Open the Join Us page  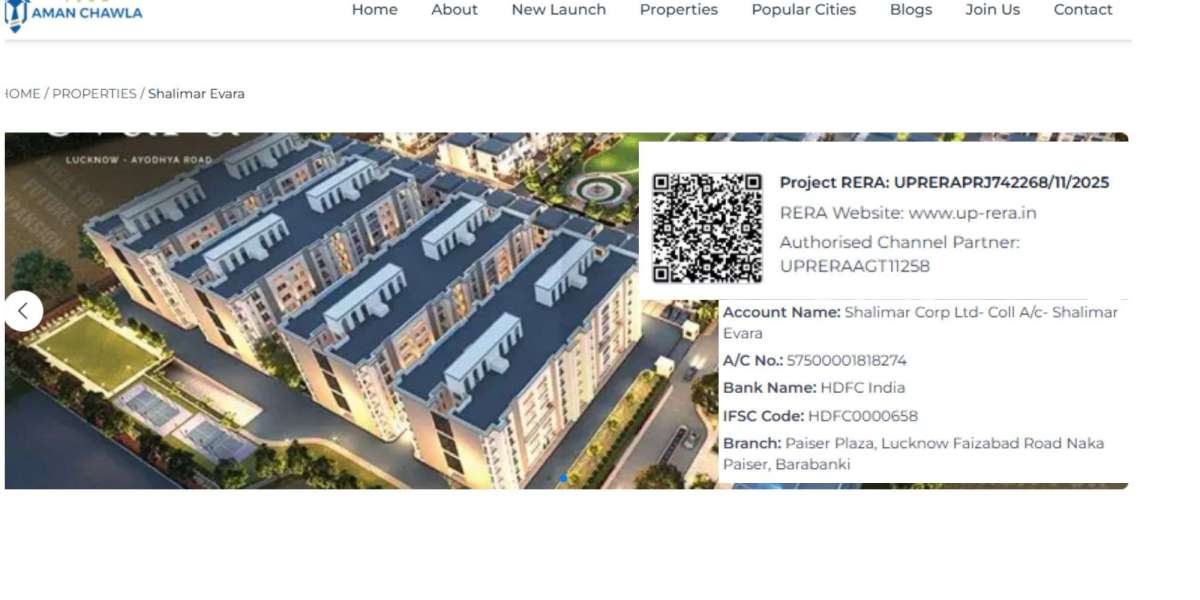pyautogui.click(x=992, y=10)
